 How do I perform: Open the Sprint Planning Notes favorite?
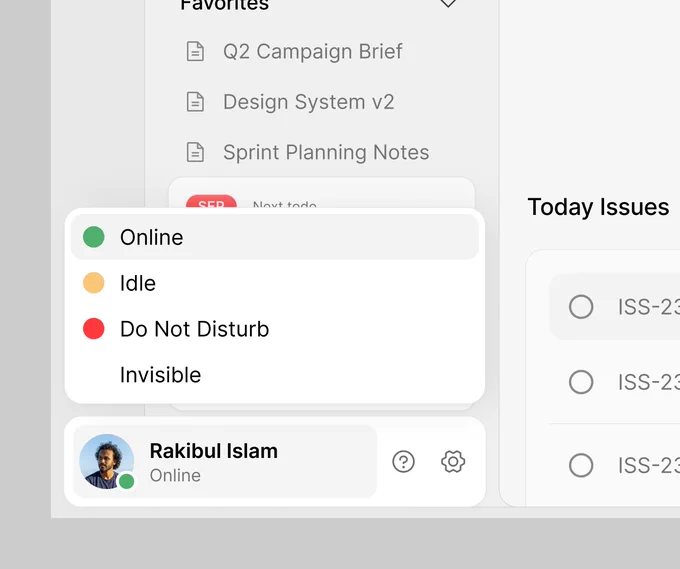(326, 152)
